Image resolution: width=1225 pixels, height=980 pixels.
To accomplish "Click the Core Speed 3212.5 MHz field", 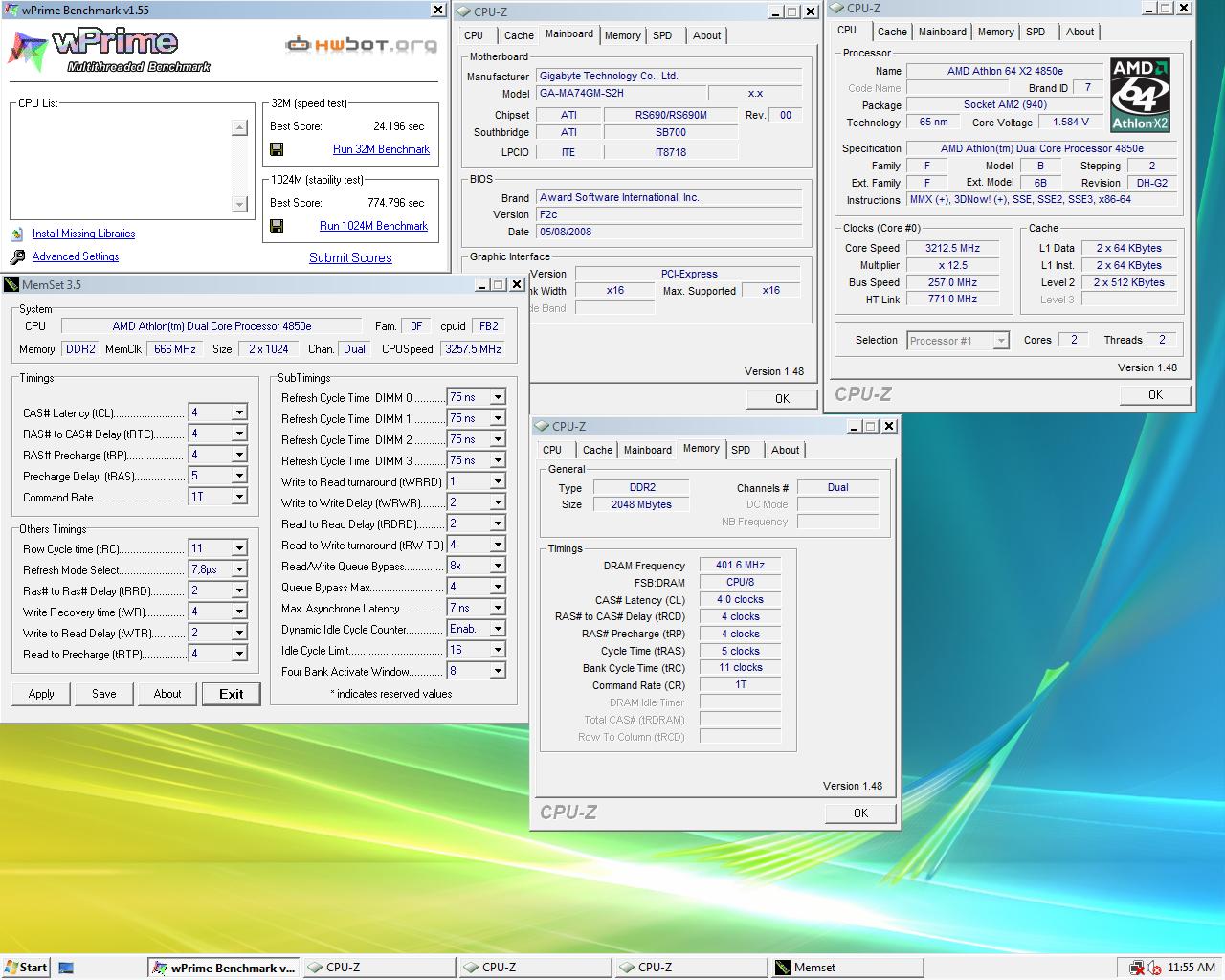I will pos(952,248).
